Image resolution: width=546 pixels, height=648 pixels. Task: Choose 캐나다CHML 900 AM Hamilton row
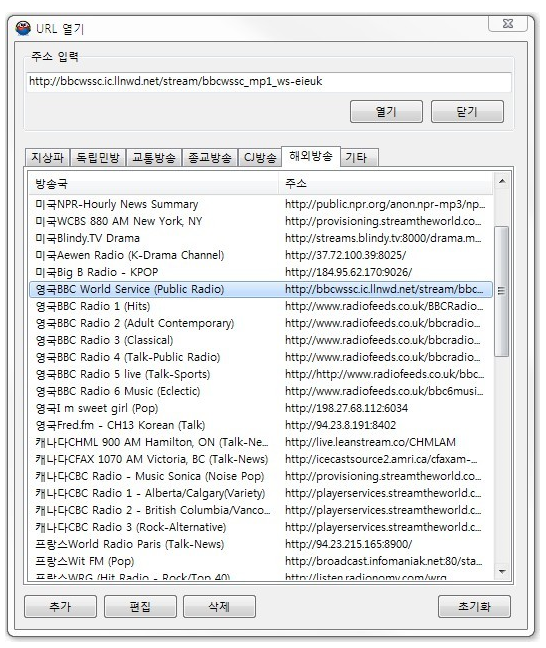click(x=261, y=442)
